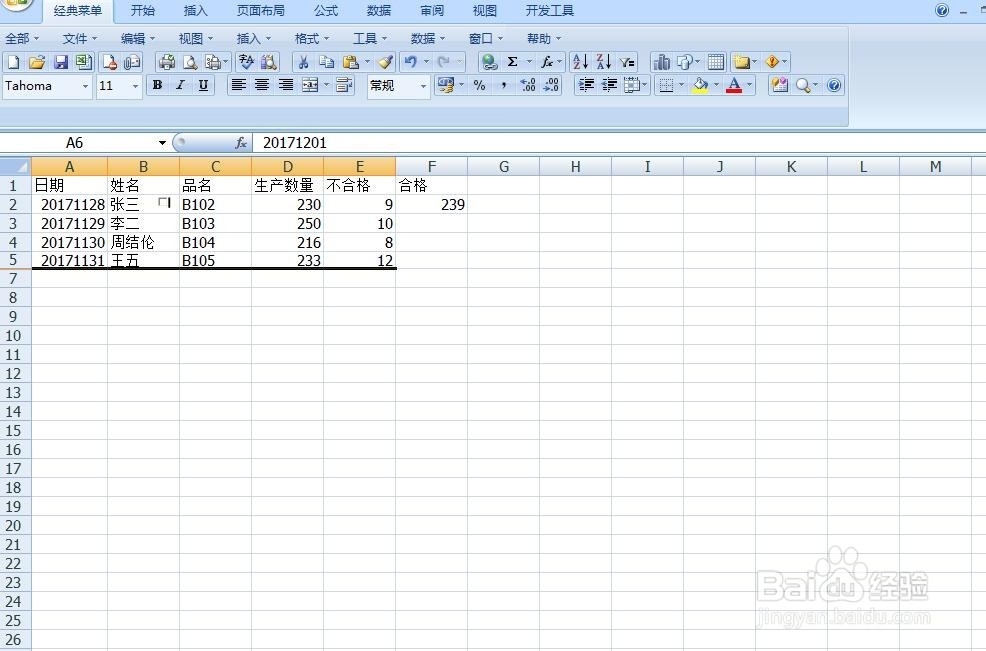
Task: Insert a chart with column chart icon
Action: (662, 62)
